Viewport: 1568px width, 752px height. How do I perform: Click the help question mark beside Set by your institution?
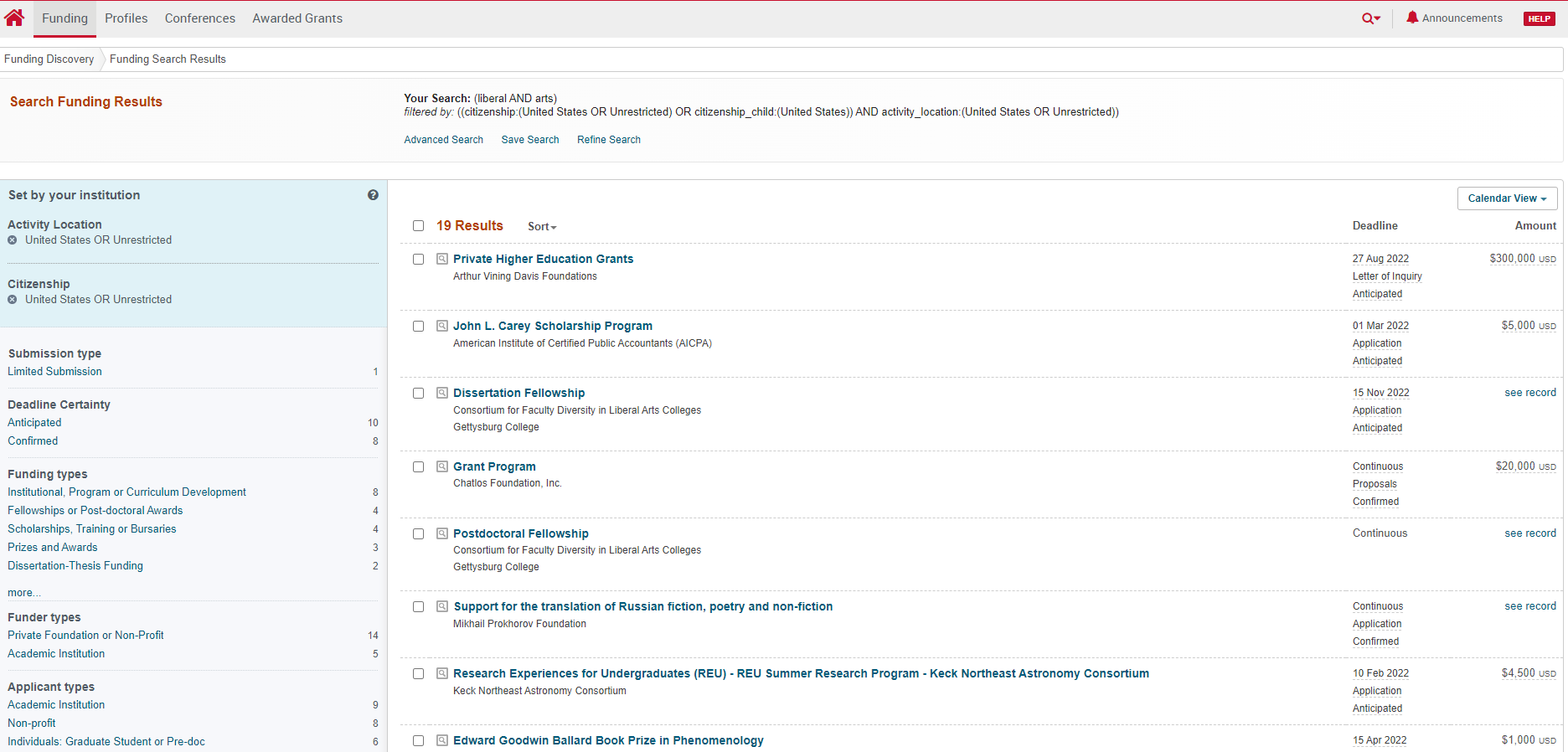(x=373, y=195)
